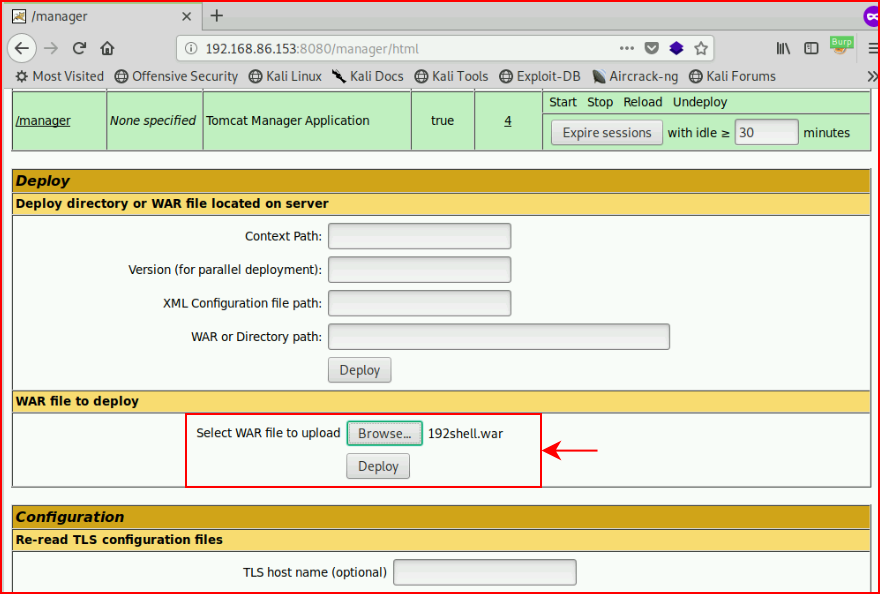Close the /manager tab

click(x=186, y=16)
